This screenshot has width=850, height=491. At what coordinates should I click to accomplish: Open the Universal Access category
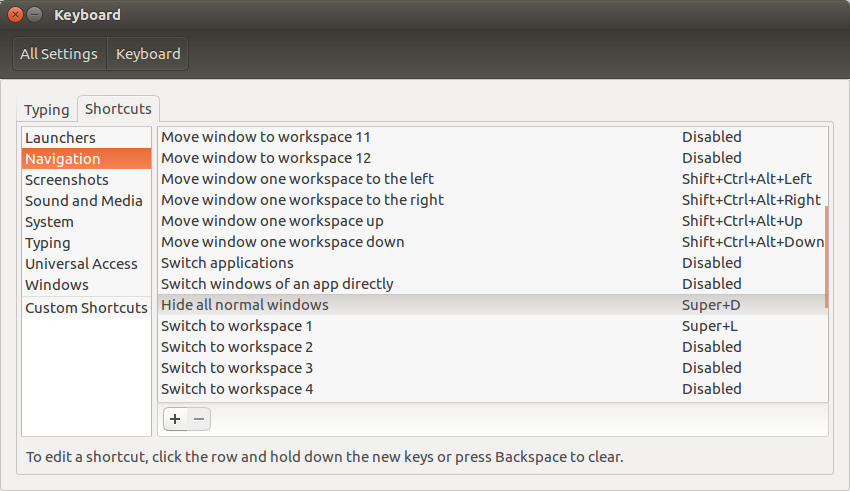(81, 264)
